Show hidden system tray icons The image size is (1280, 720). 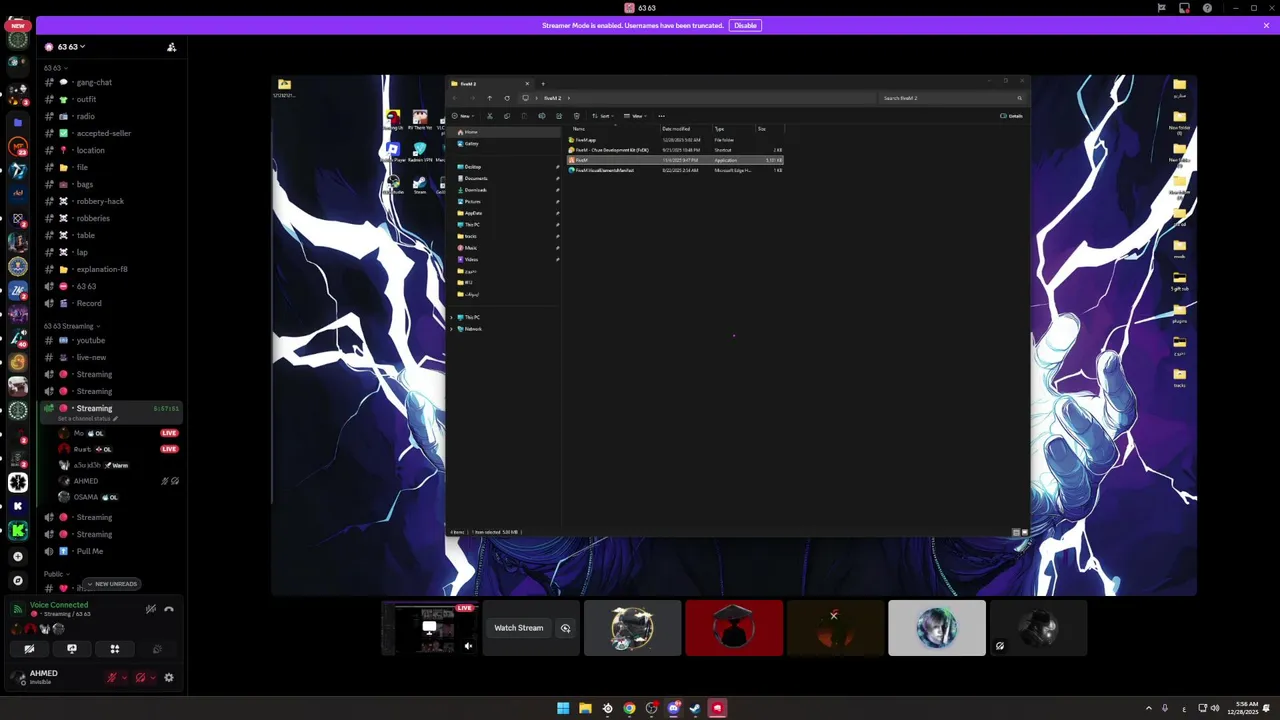coord(1148,708)
